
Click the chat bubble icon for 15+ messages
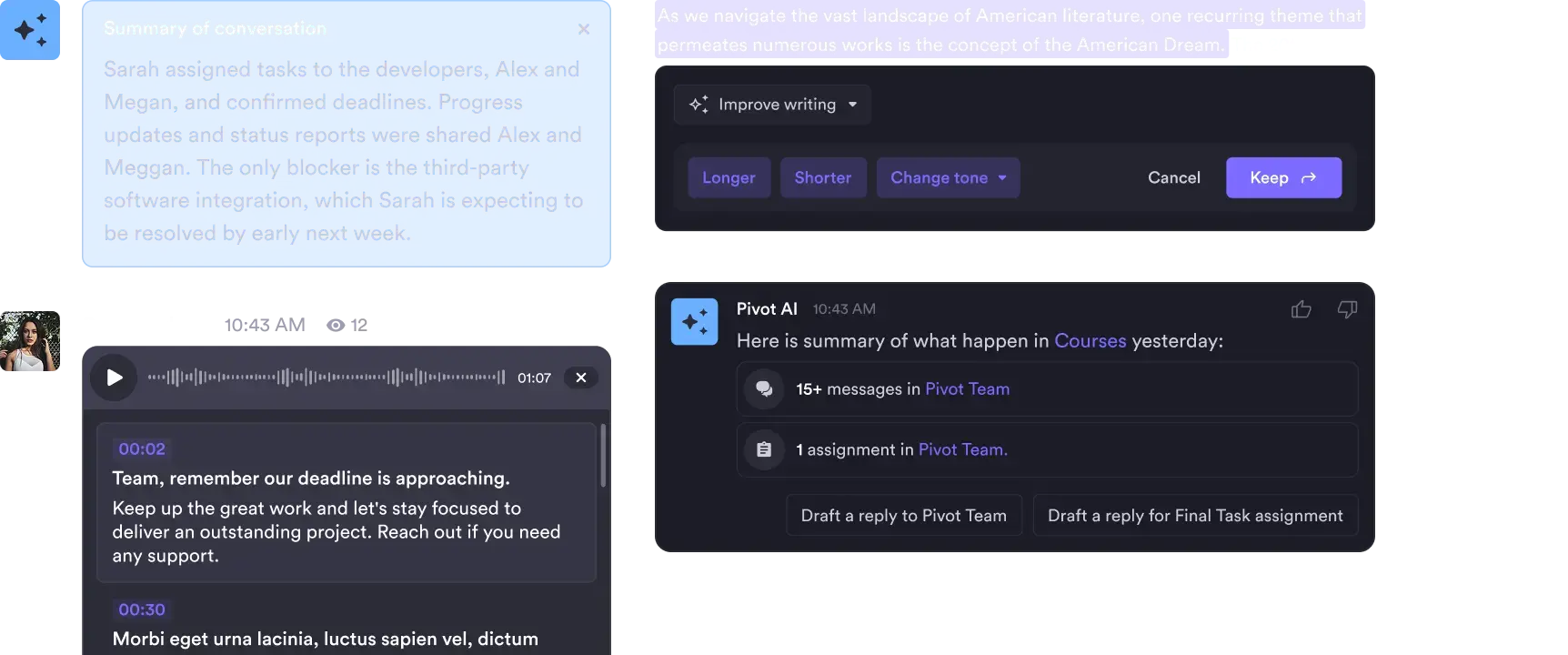(764, 389)
